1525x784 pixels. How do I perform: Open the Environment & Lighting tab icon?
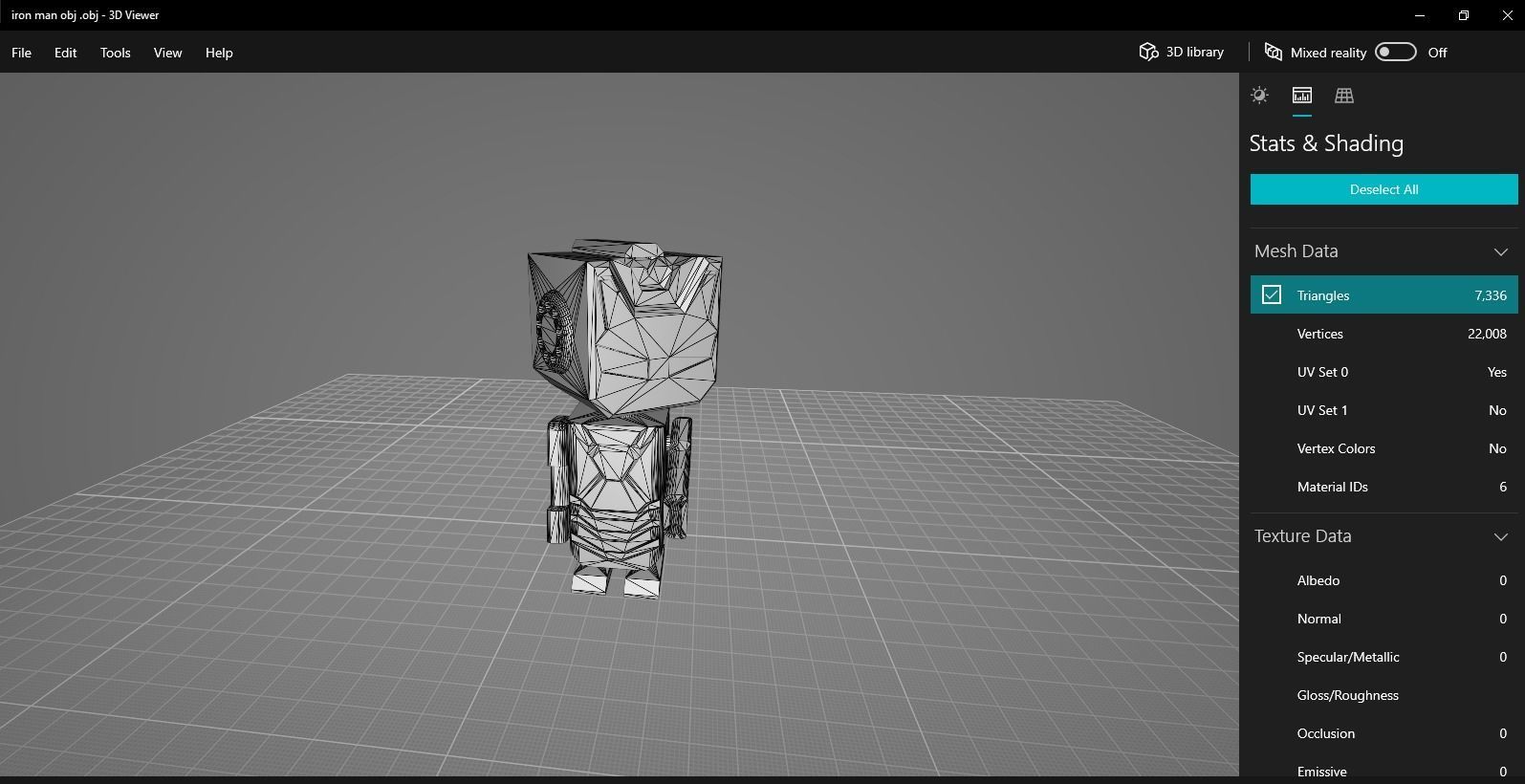pyautogui.click(x=1259, y=95)
